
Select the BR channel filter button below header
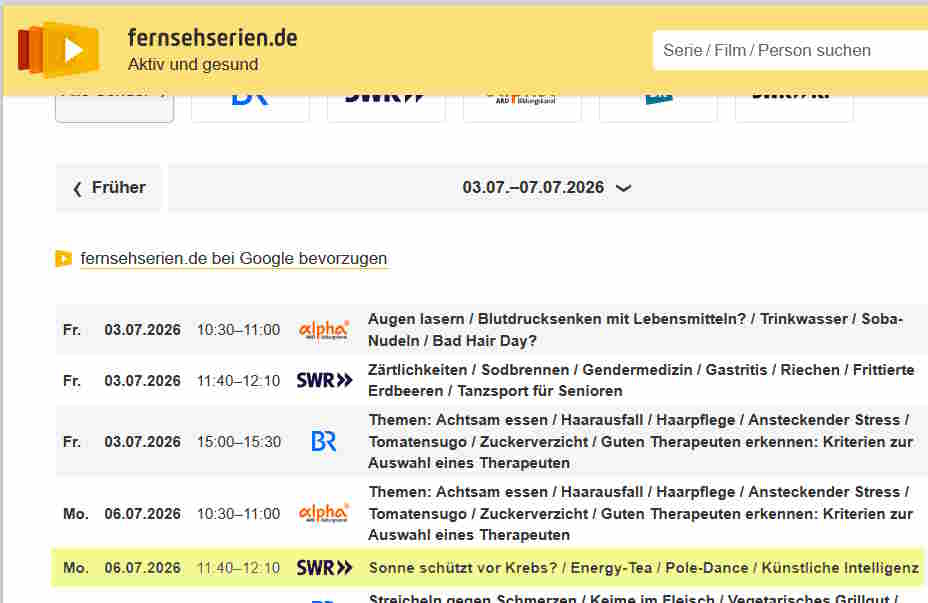(x=250, y=108)
